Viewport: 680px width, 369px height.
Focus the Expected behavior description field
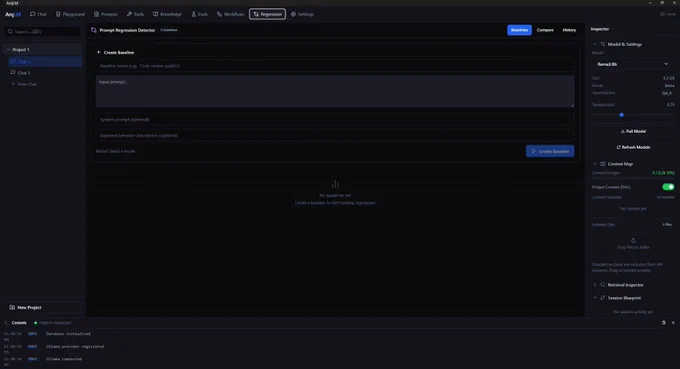[335, 135]
